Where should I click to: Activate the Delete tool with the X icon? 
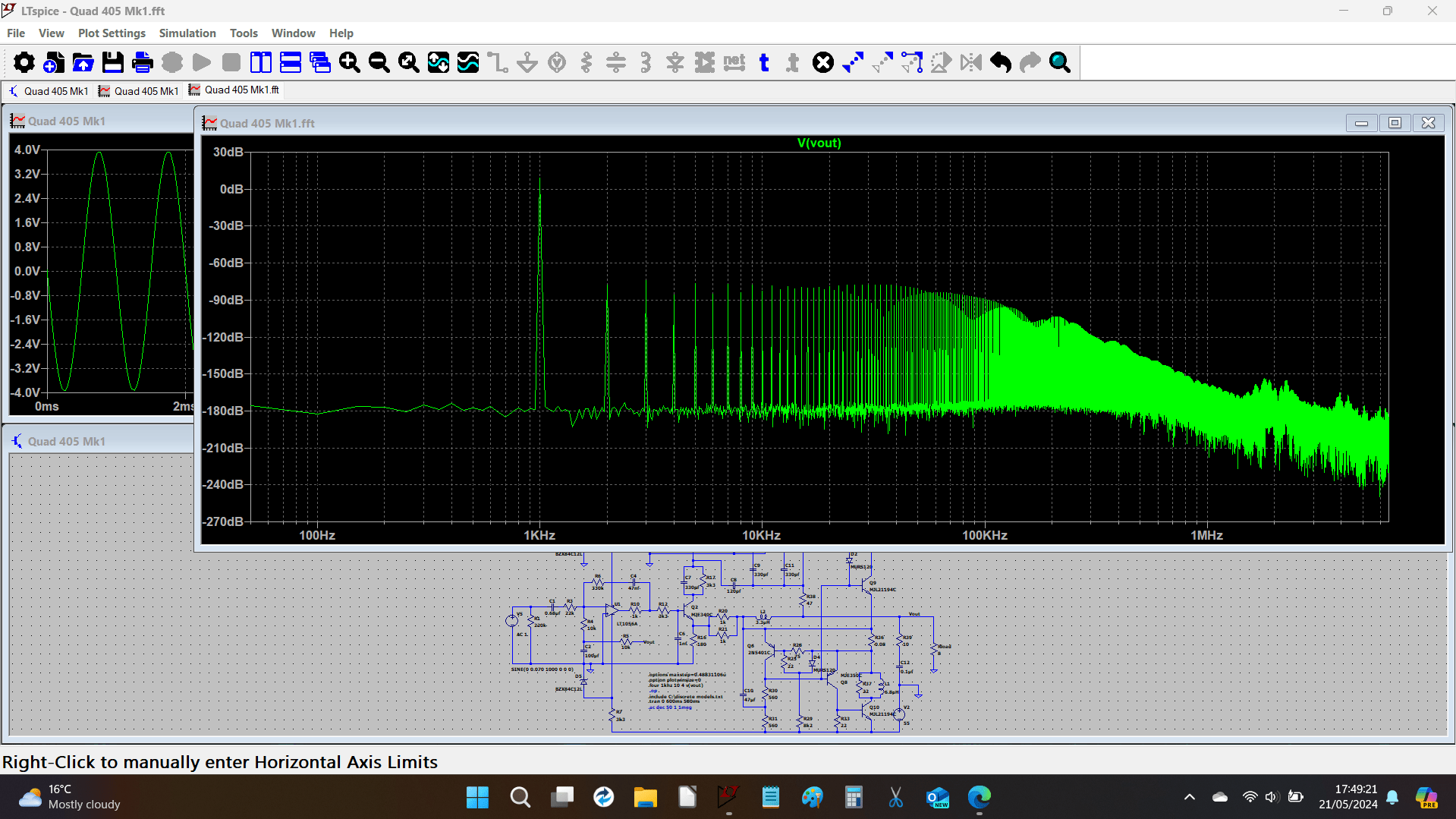coord(823,62)
